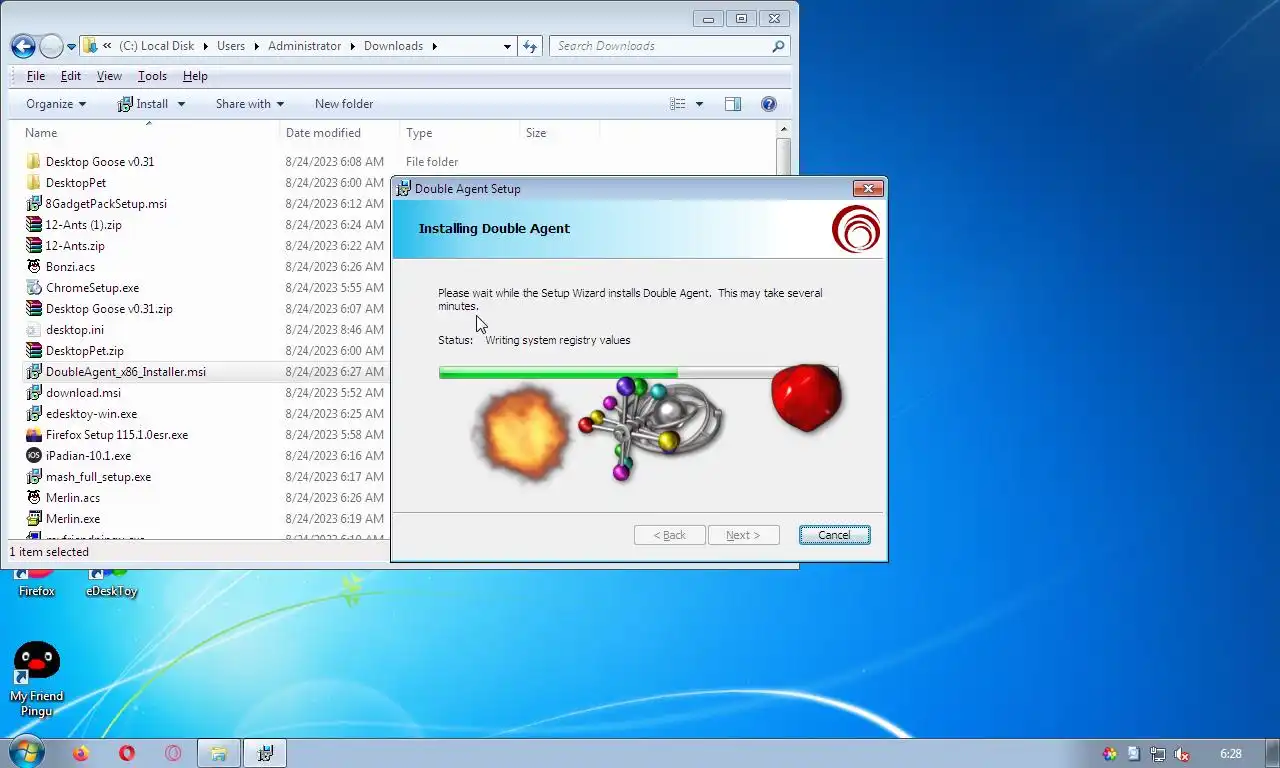The image size is (1280, 768).
Task: Open the Help menu
Action: [x=195, y=76]
